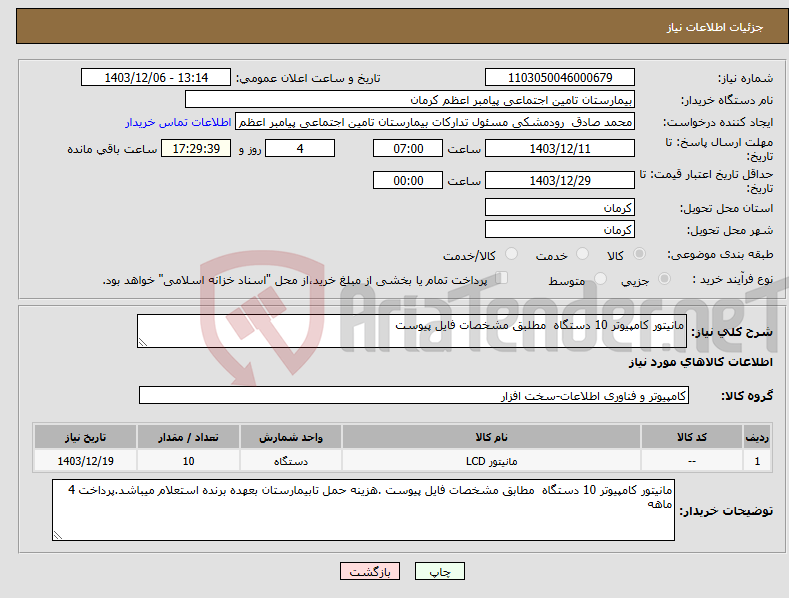Select the کالا/خدمت radio button
The width and height of the screenshot is (789, 598).
511,254
